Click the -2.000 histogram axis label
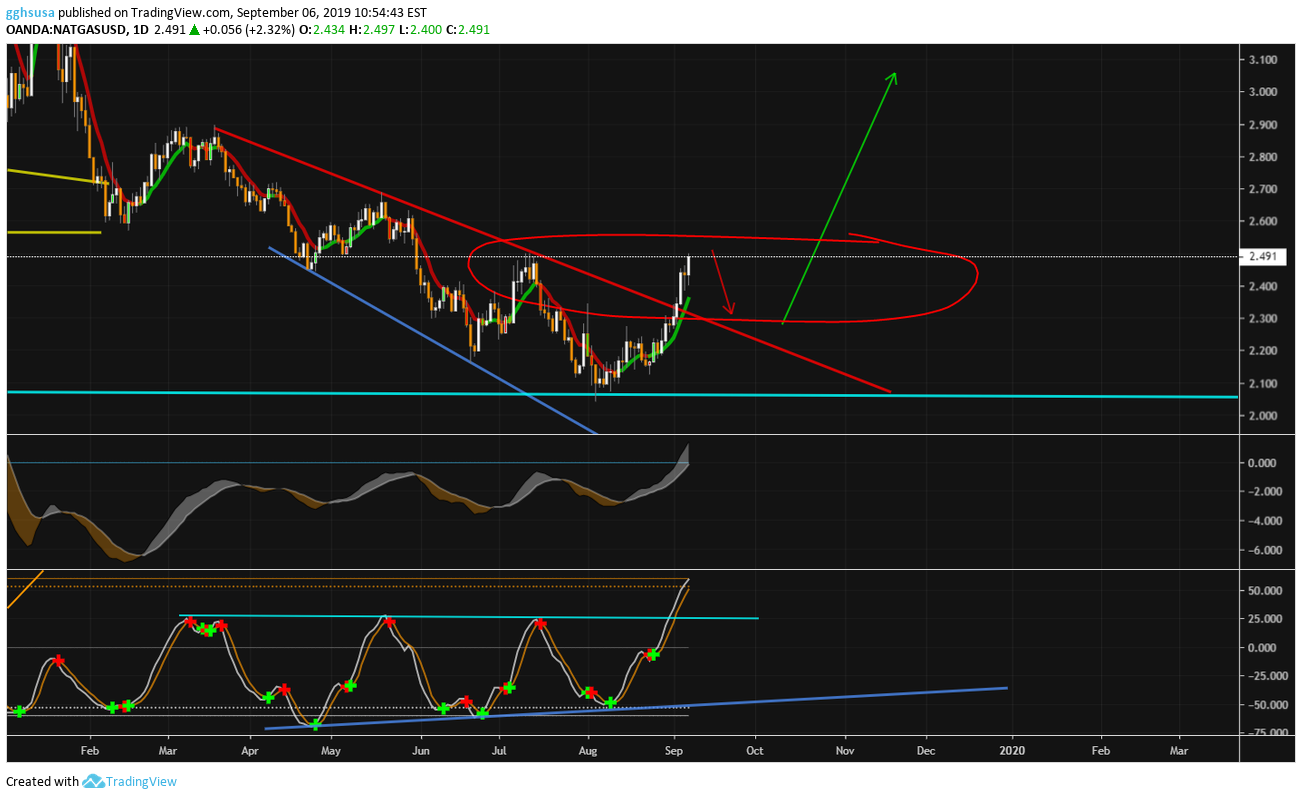Screen dimensions: 1302x799 (1264, 492)
